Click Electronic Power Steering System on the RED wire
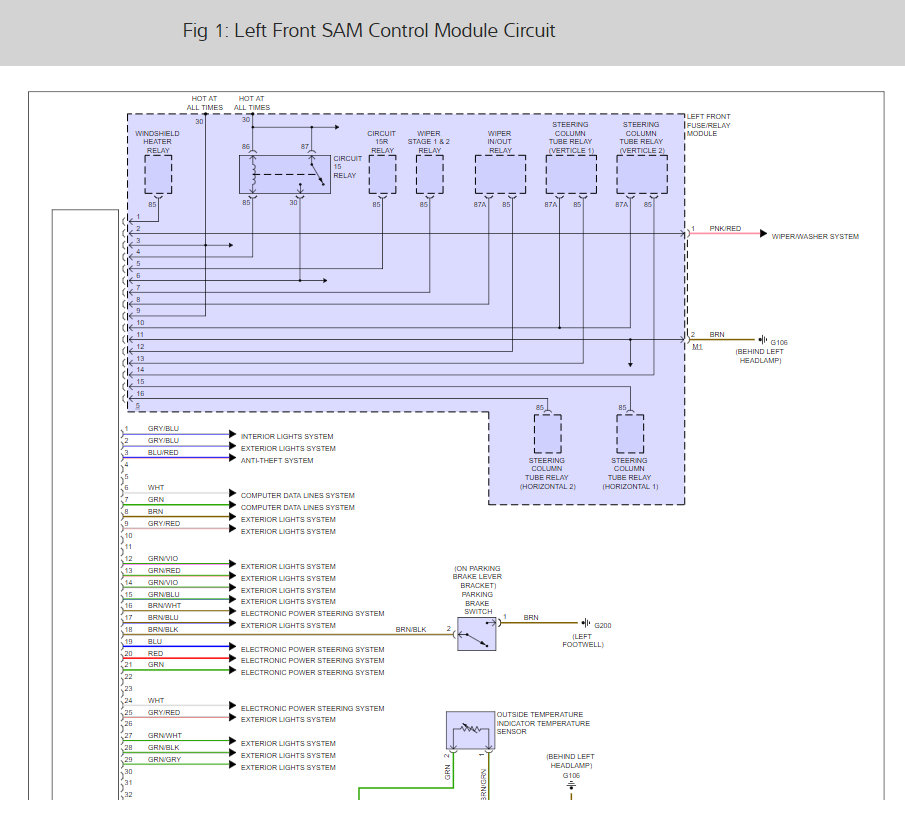 click(x=312, y=660)
